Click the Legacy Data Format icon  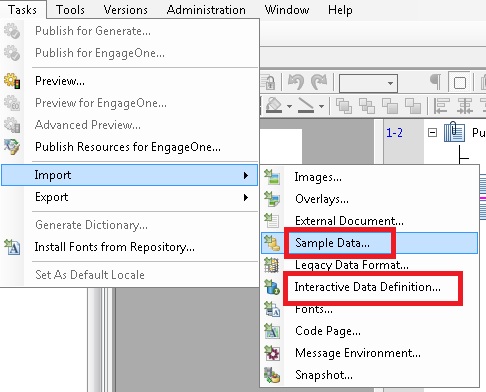point(272,265)
